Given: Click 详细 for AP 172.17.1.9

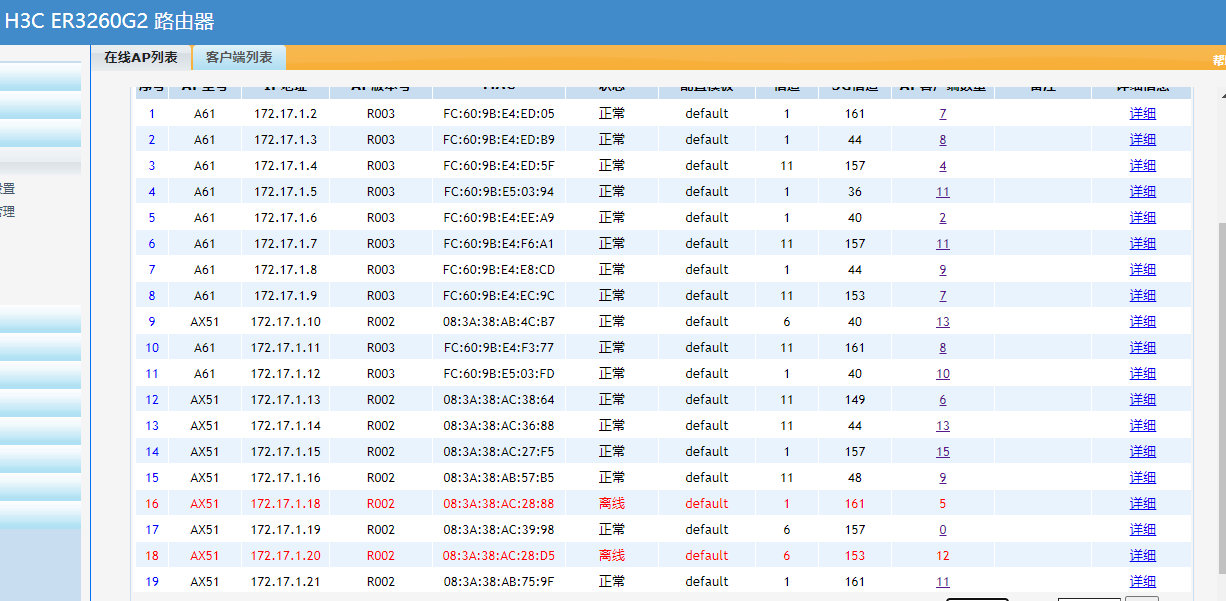Looking at the screenshot, I should (x=1142, y=296).
